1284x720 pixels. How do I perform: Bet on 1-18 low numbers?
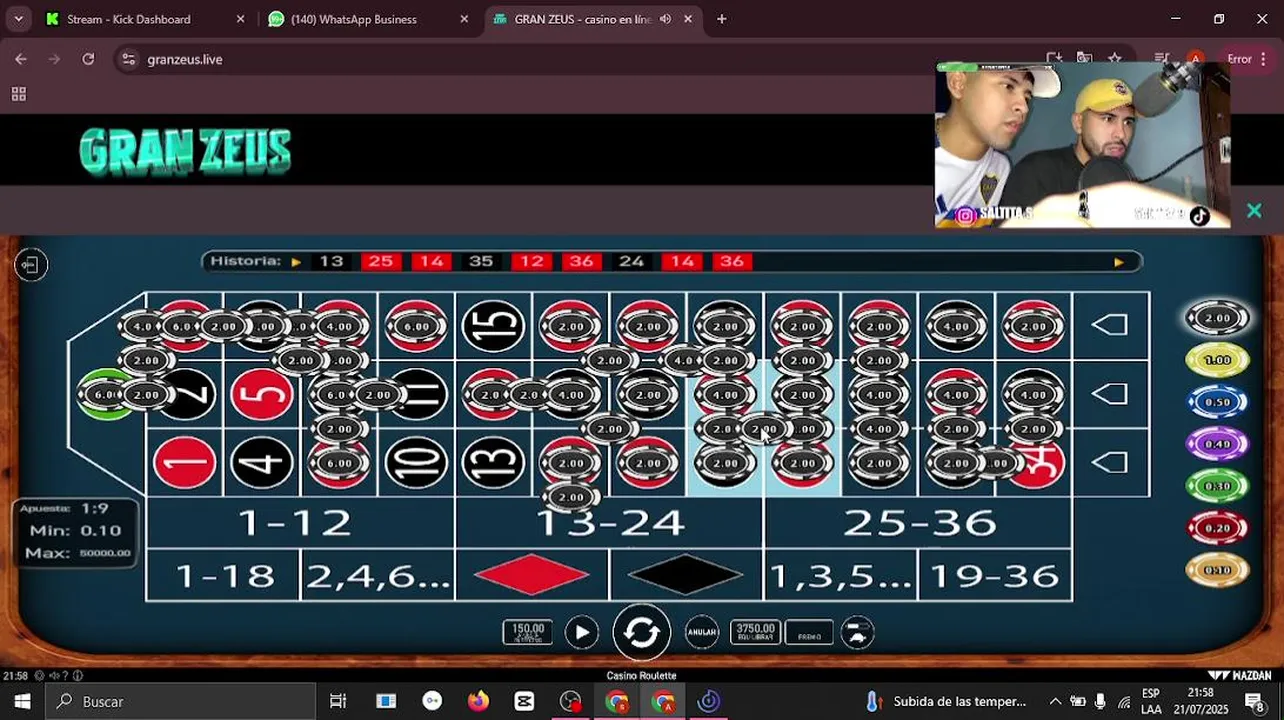coord(224,575)
